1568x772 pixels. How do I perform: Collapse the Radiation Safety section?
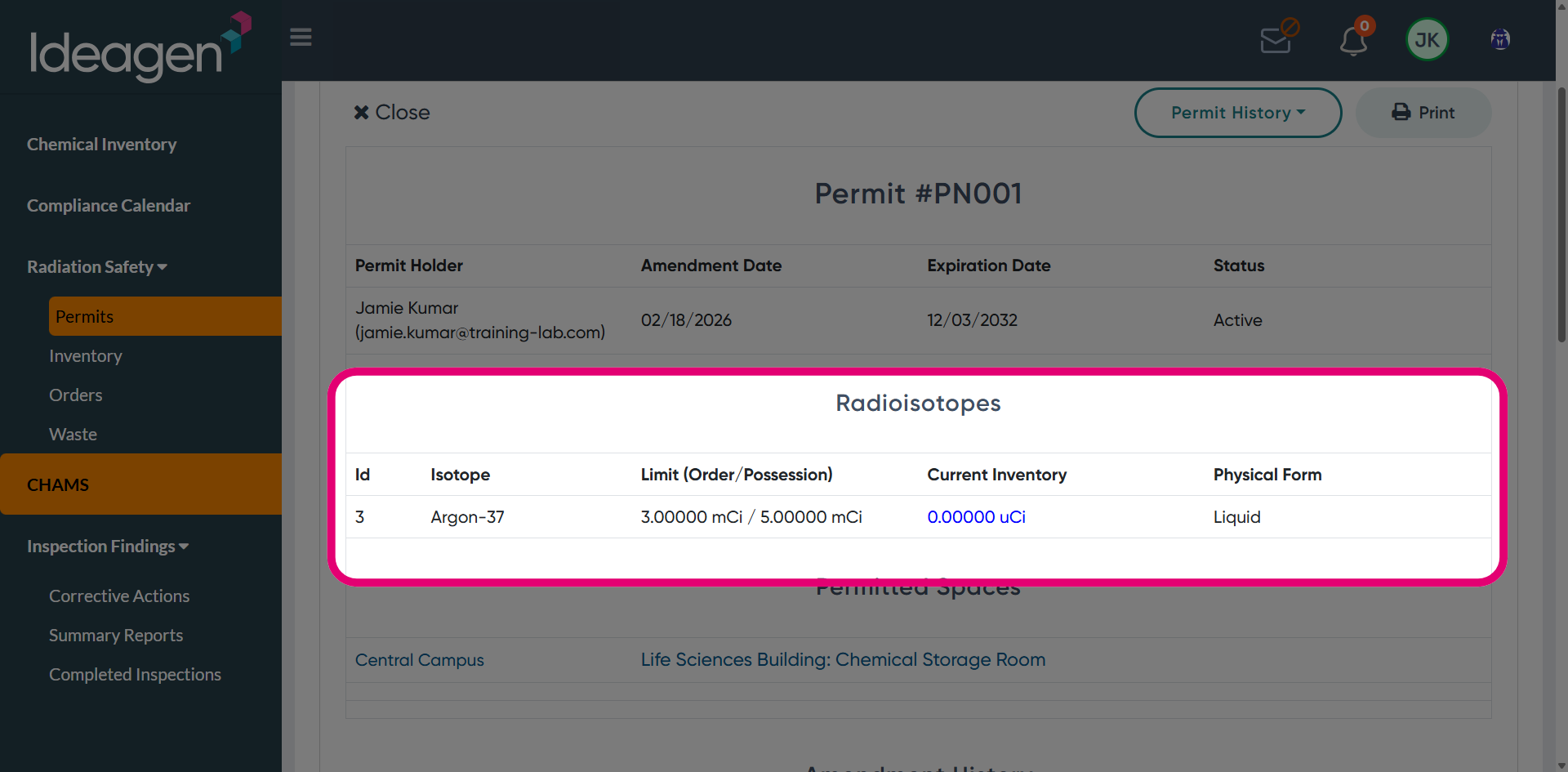97,267
